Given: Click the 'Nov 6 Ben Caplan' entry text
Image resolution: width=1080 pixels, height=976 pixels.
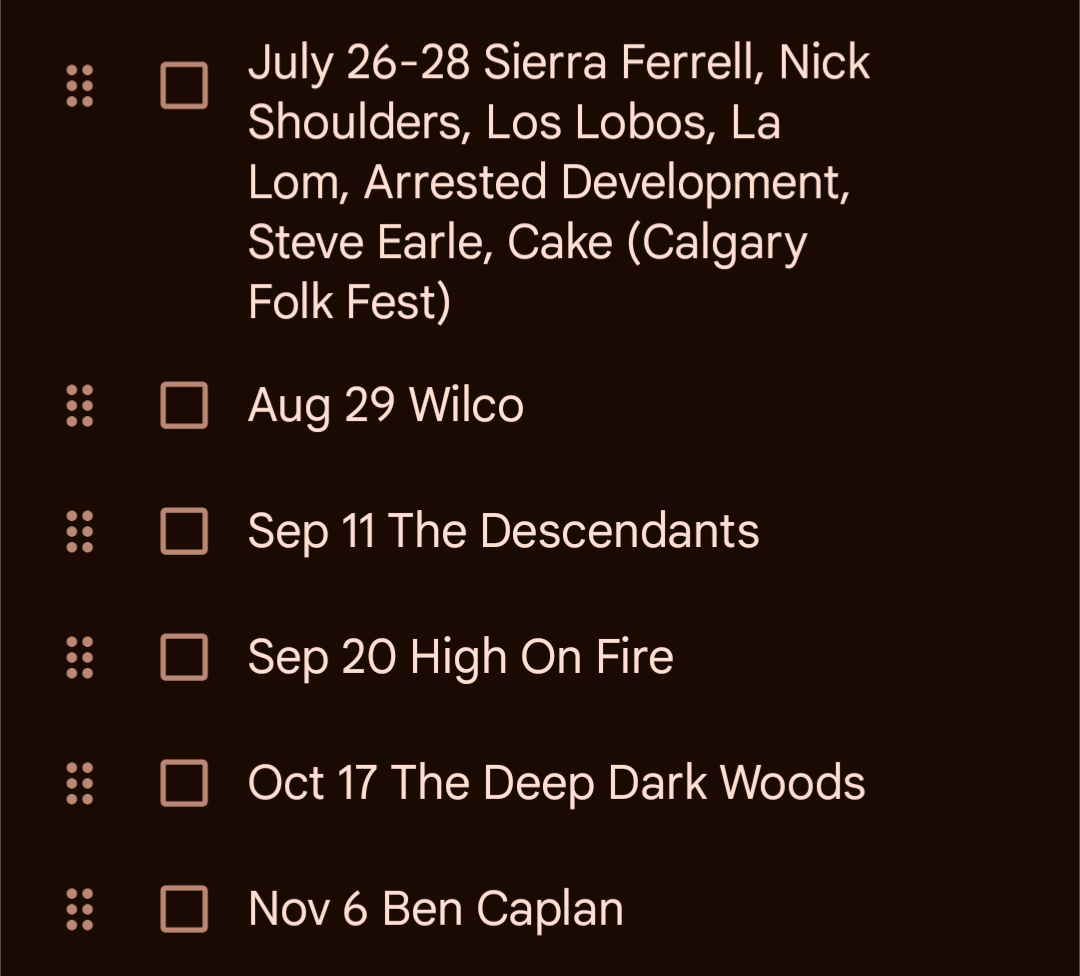Looking at the screenshot, I should (435, 909).
